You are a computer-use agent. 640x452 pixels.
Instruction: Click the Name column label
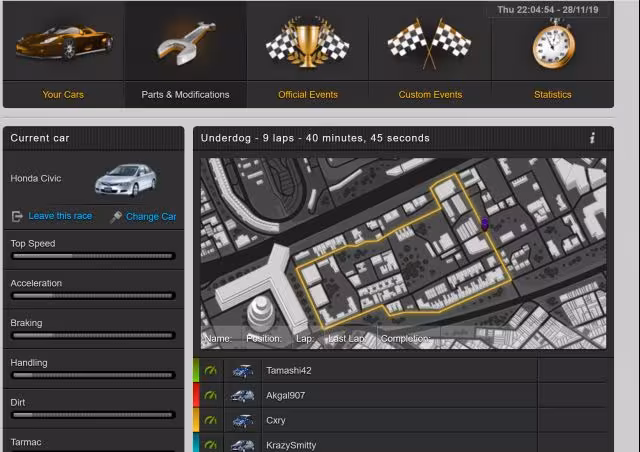pos(218,338)
